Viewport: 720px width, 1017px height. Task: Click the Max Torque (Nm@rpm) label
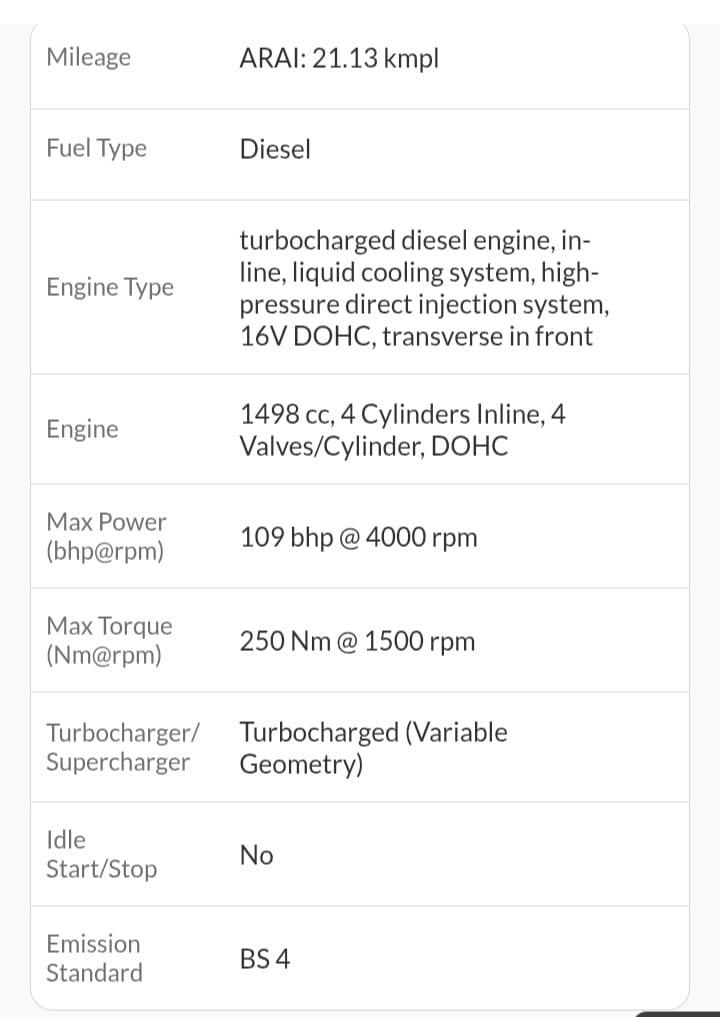[109, 640]
